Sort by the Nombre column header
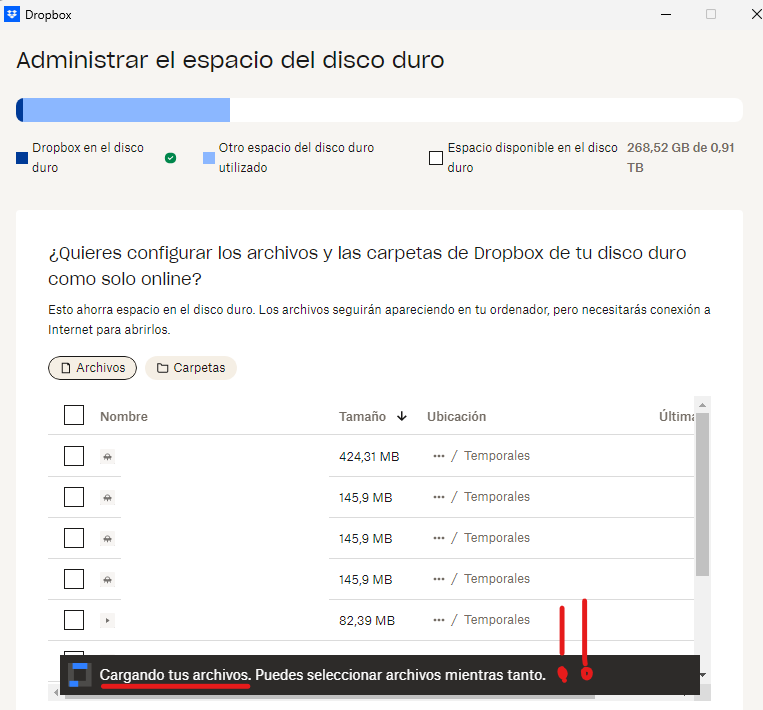763x710 pixels. pyautogui.click(x=124, y=417)
